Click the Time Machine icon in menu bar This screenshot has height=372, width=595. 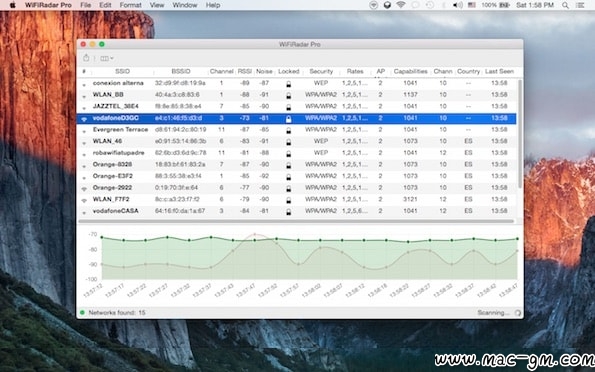coord(430,5)
